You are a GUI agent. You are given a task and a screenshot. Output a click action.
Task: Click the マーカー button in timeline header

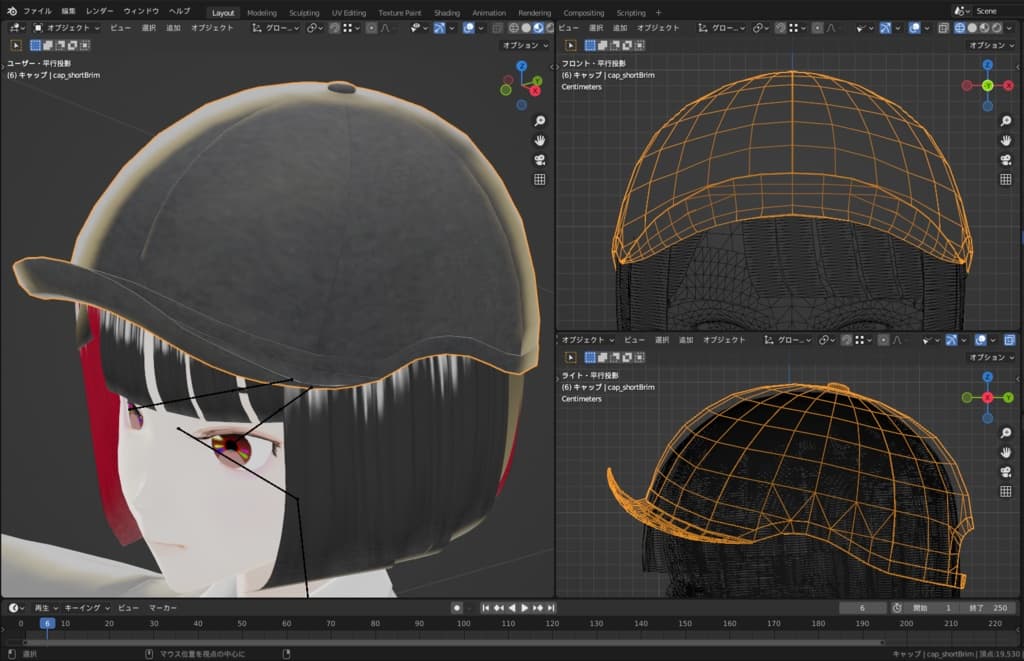point(163,608)
